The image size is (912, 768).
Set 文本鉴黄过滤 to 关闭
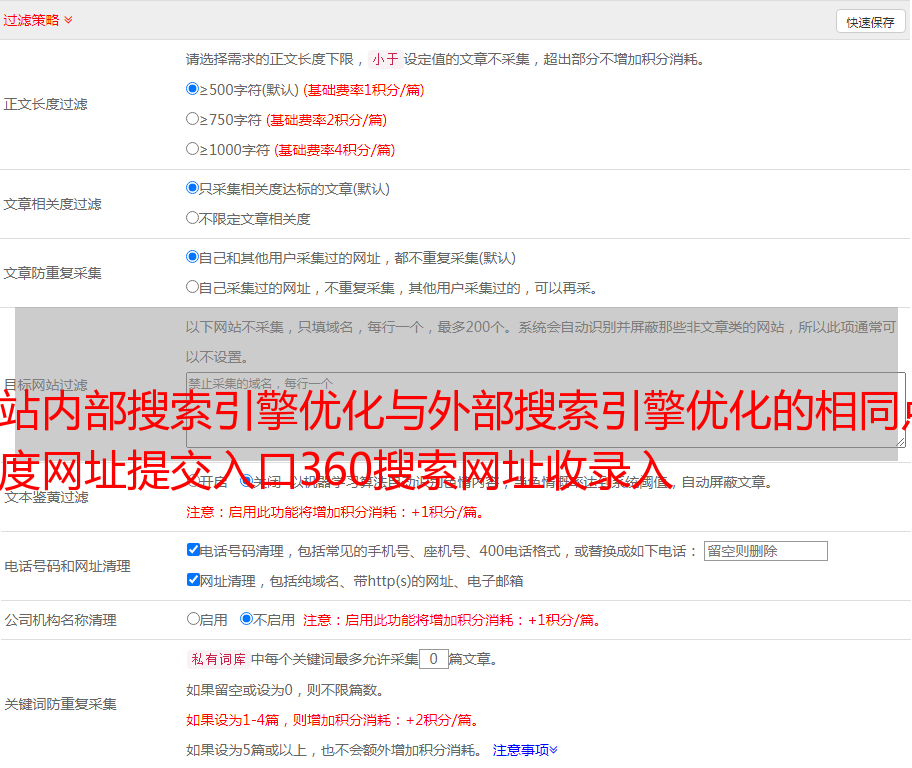pos(246,481)
